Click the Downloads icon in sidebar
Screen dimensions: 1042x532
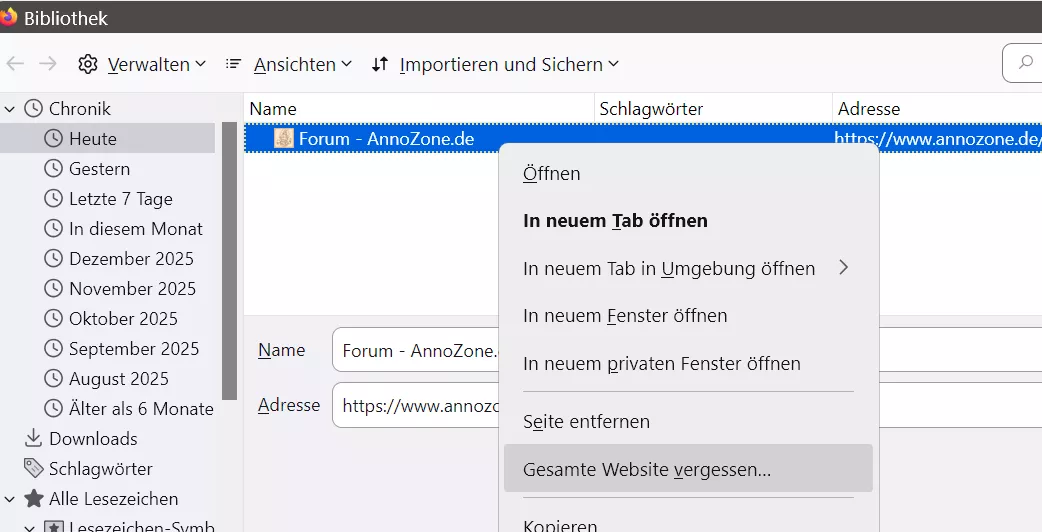click(x=33, y=438)
